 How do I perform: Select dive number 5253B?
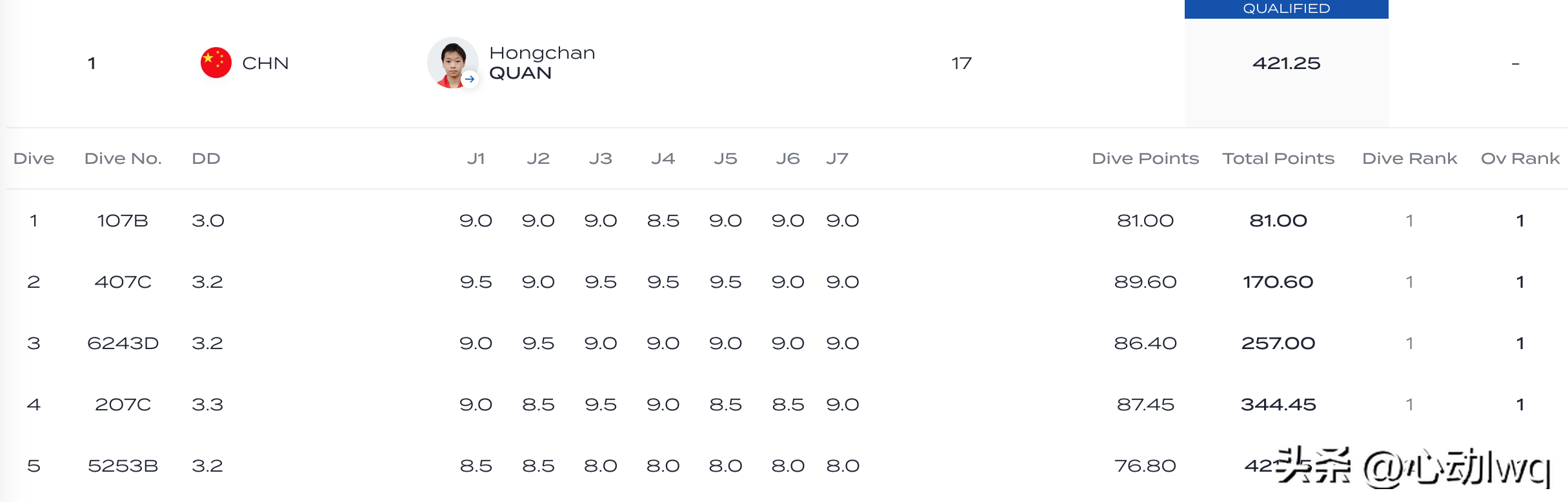click(123, 466)
